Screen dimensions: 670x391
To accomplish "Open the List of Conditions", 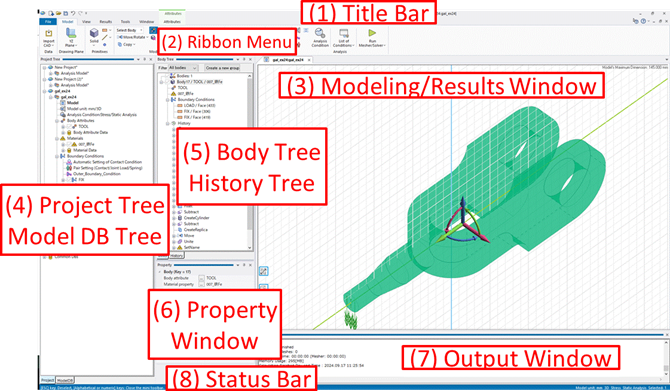I will [x=344, y=38].
